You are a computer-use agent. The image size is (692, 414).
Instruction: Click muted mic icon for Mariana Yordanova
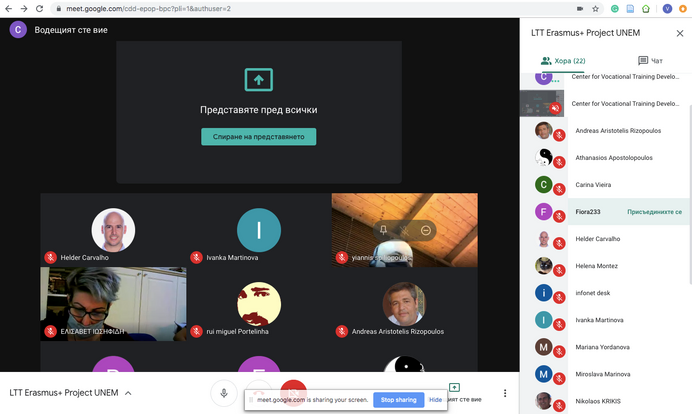(559, 351)
